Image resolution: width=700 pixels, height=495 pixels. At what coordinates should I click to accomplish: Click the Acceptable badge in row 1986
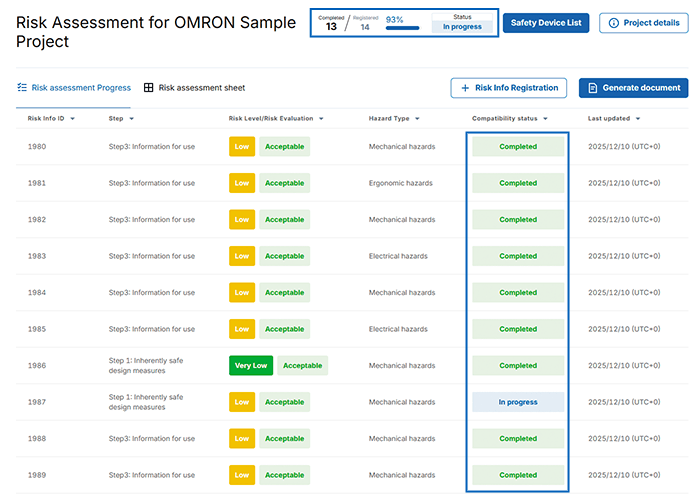302,366
